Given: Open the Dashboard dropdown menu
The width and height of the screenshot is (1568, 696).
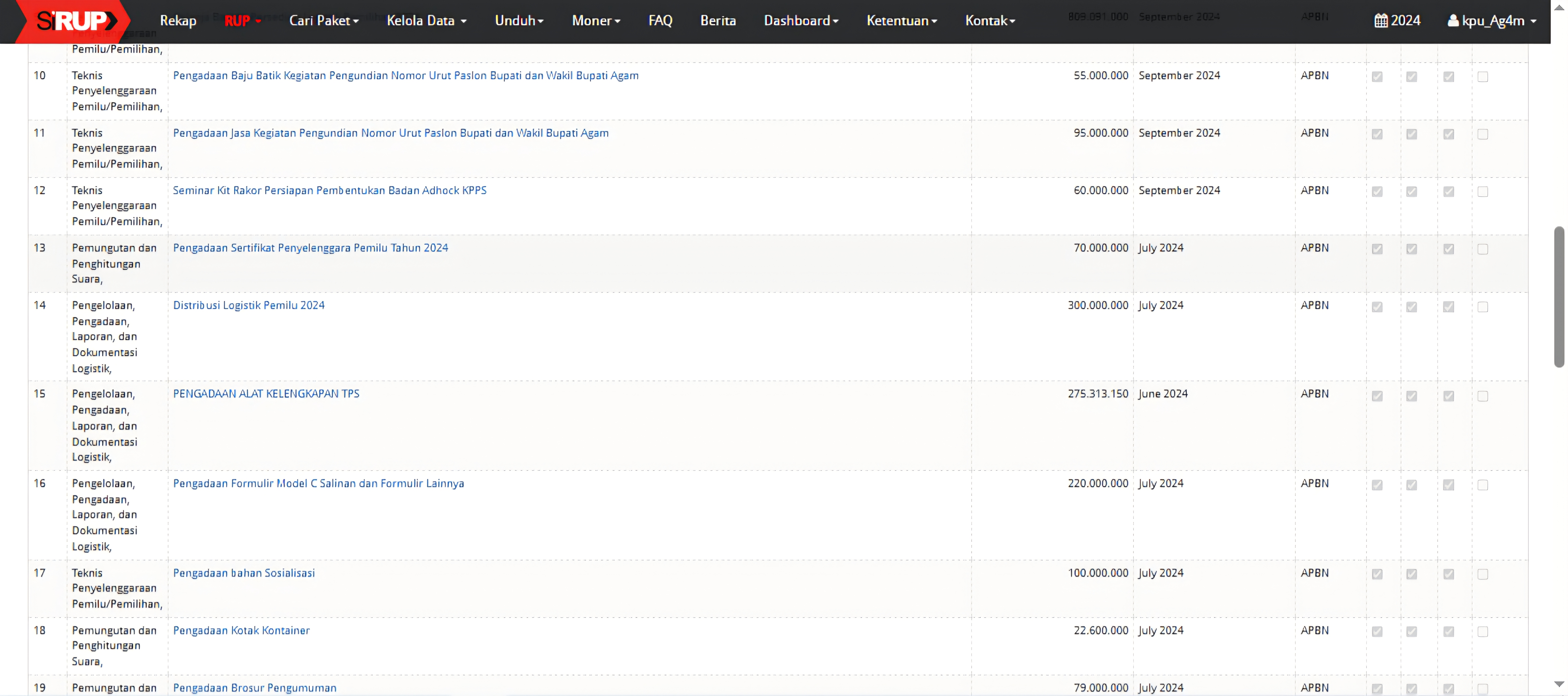Looking at the screenshot, I should coord(800,21).
